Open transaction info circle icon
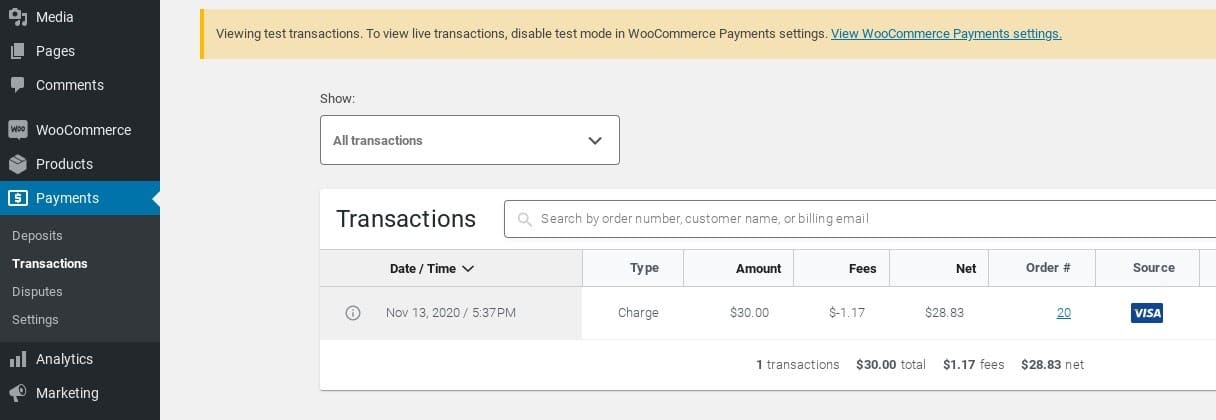This screenshot has width=1216, height=420. pyautogui.click(x=352, y=313)
